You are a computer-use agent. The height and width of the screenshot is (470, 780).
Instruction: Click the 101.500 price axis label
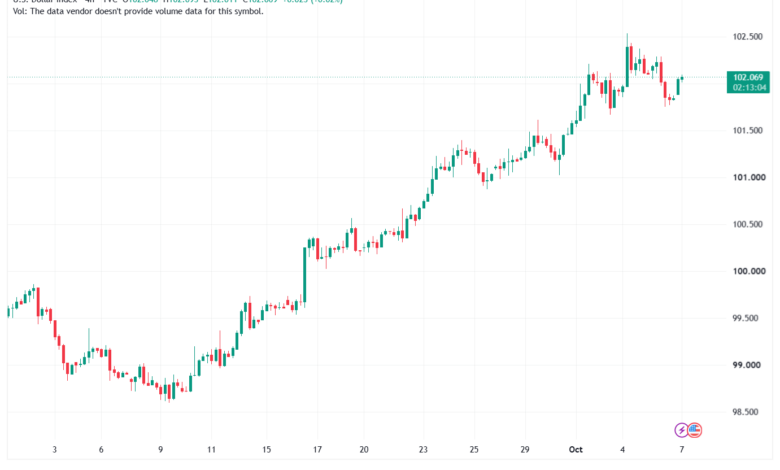tap(747, 131)
